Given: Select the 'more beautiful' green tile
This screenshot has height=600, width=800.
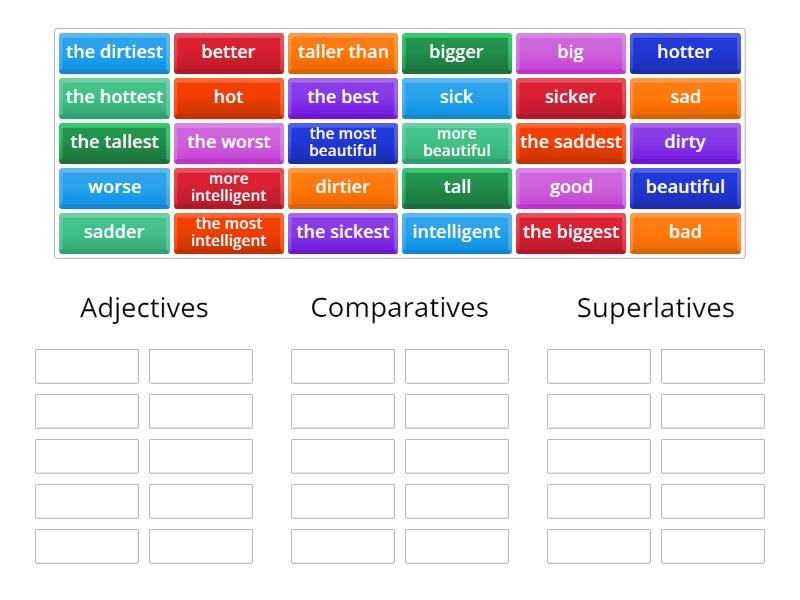Looking at the screenshot, I should (457, 143).
